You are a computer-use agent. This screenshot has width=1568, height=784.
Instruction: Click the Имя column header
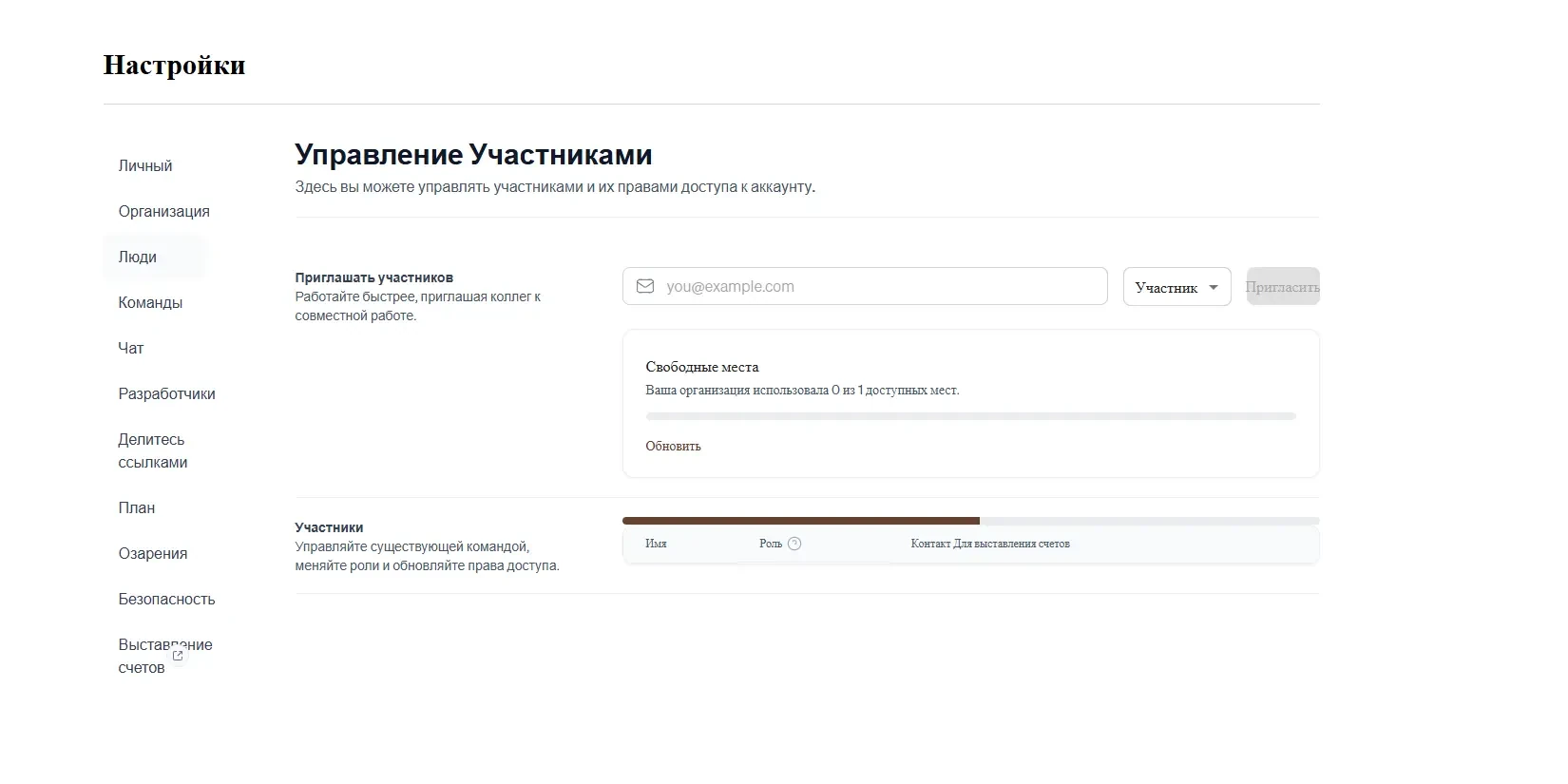pos(656,544)
